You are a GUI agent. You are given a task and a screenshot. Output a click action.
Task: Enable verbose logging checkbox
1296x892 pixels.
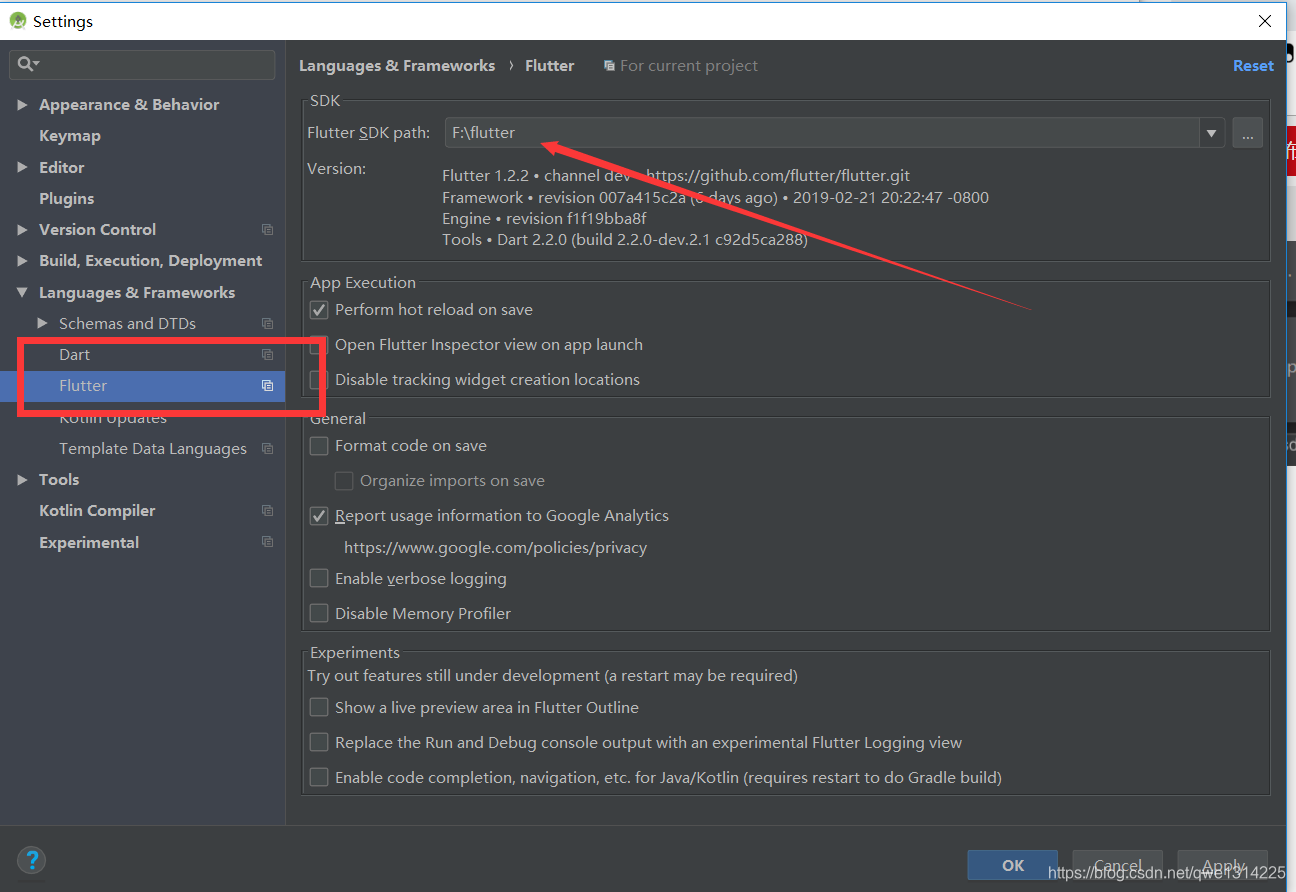tap(319, 579)
